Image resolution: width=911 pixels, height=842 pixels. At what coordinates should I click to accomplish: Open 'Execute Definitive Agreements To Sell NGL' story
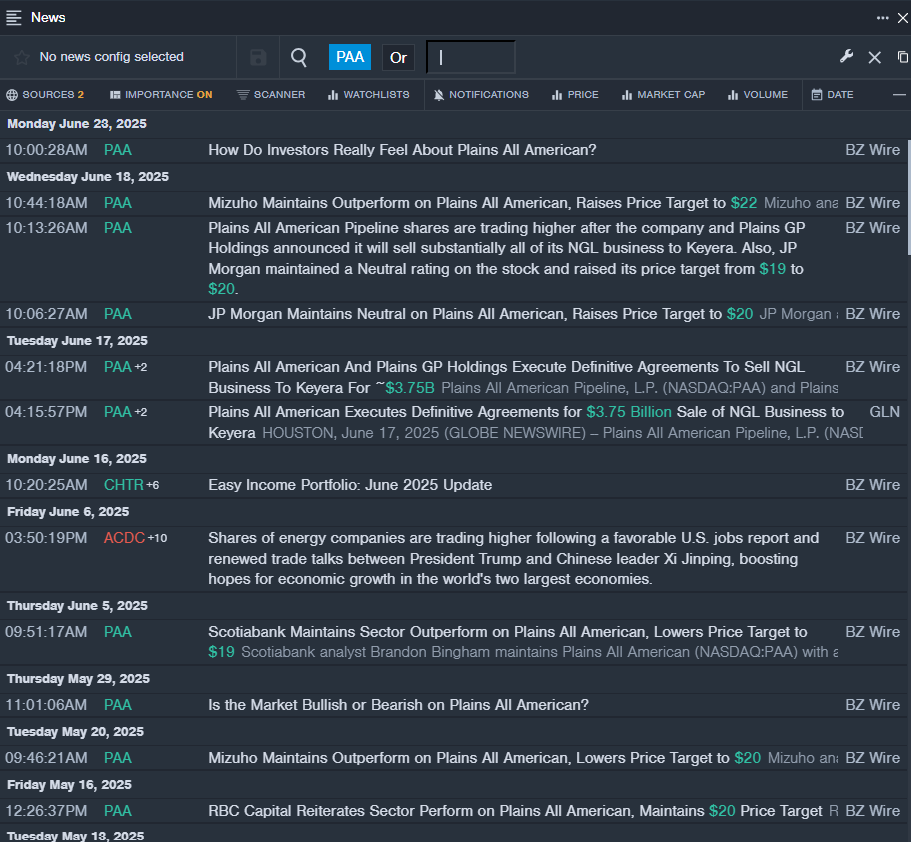[x=507, y=377]
